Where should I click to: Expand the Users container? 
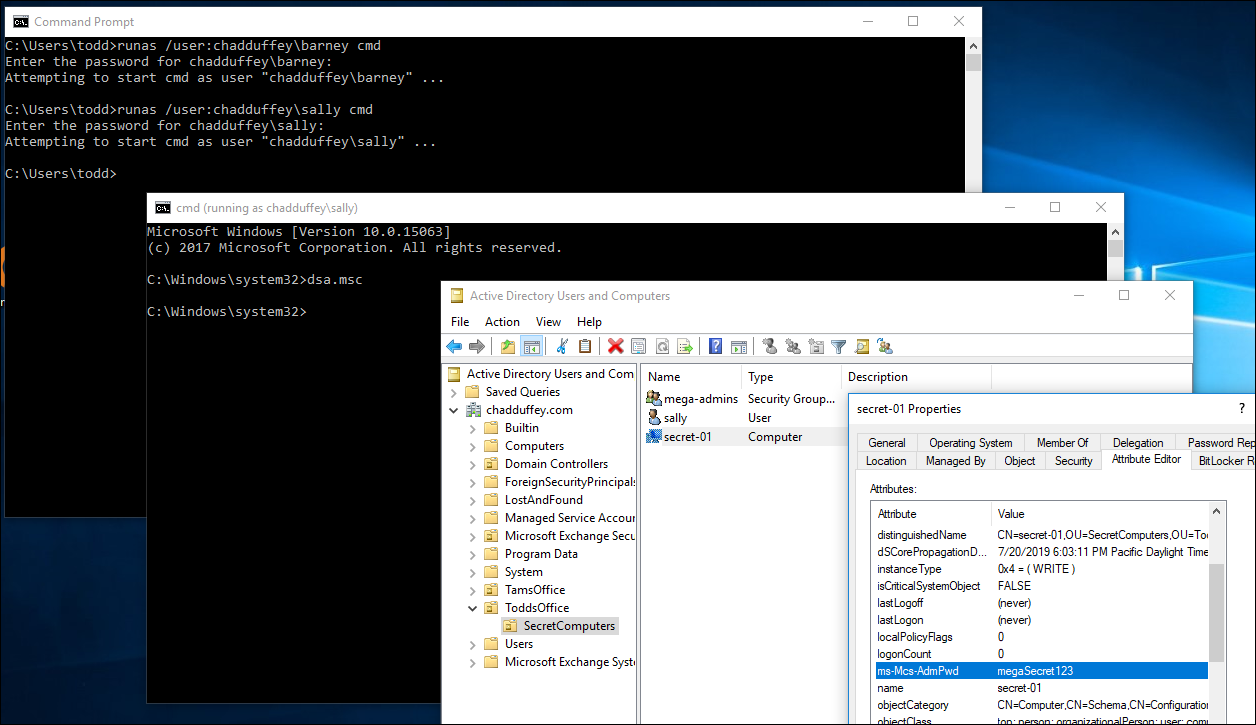[x=473, y=644]
